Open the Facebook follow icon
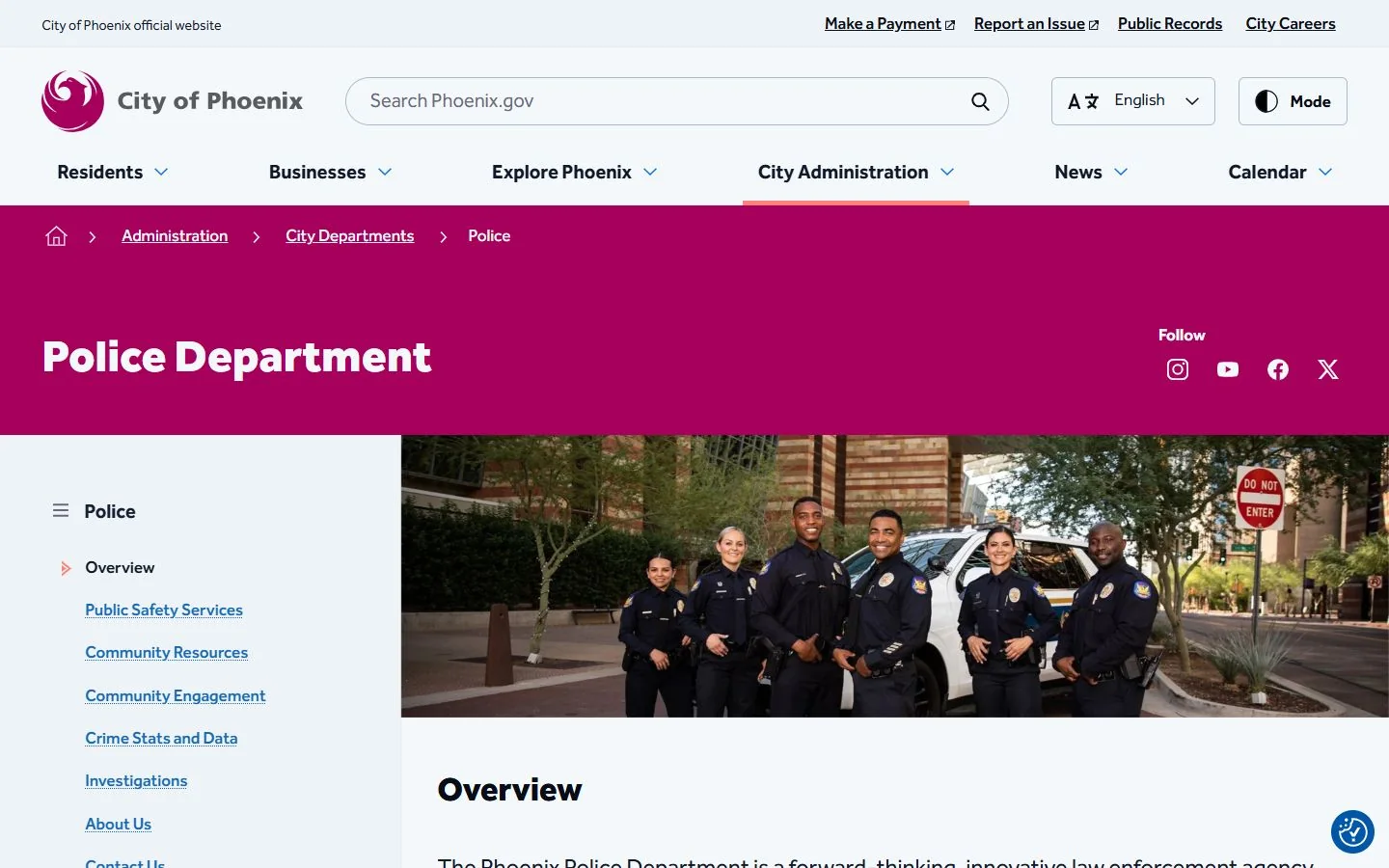 coord(1278,369)
